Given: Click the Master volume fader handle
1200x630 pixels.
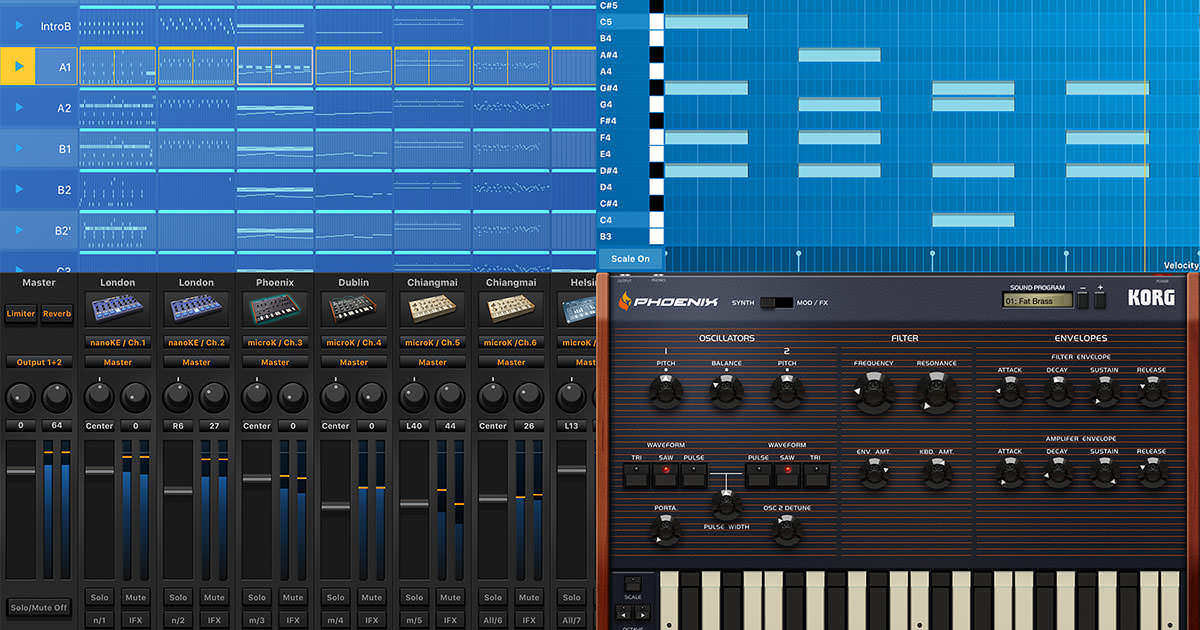Looking at the screenshot, I should (x=20, y=471).
